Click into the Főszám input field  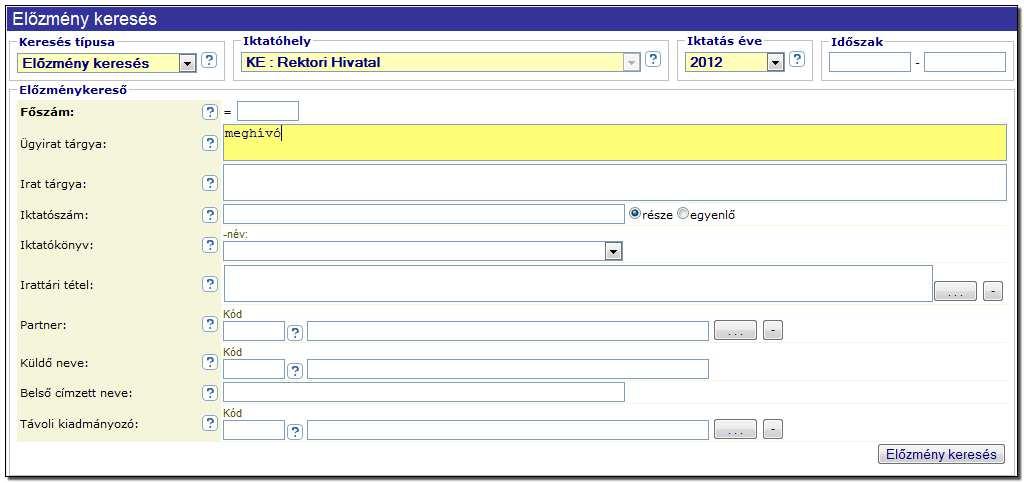268,111
